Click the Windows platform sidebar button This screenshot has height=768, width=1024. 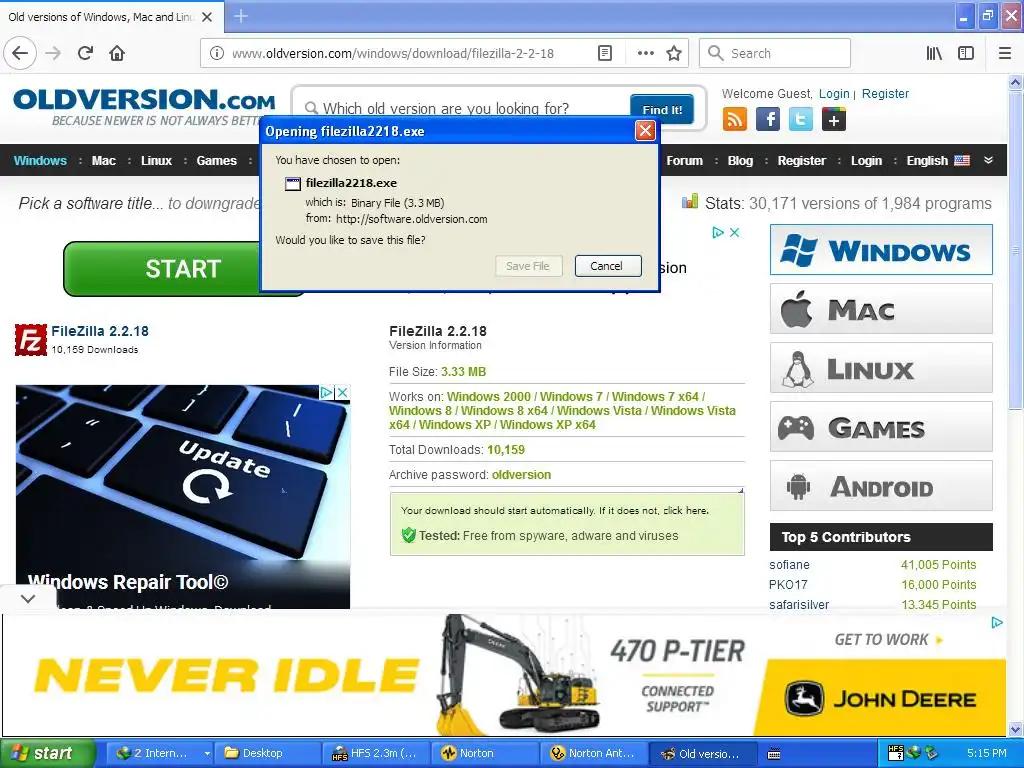click(881, 249)
